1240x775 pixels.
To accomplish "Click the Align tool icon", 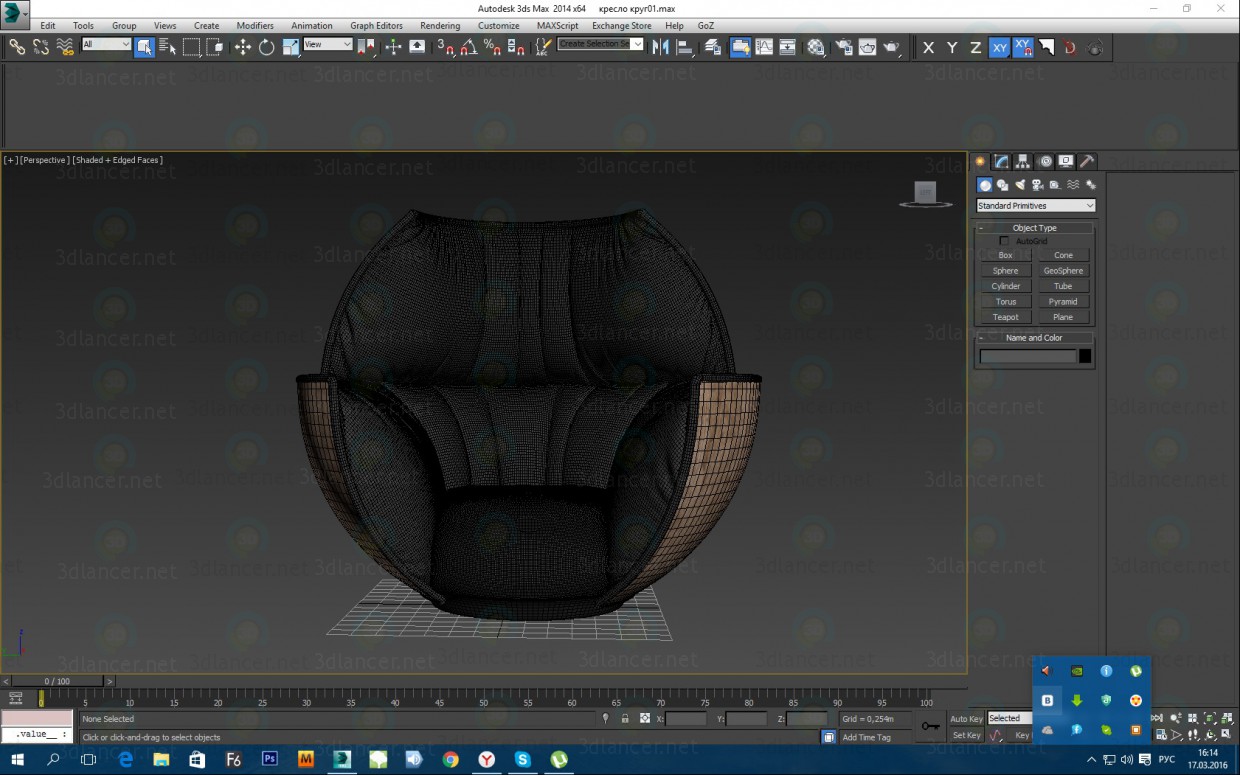I will 685,46.
